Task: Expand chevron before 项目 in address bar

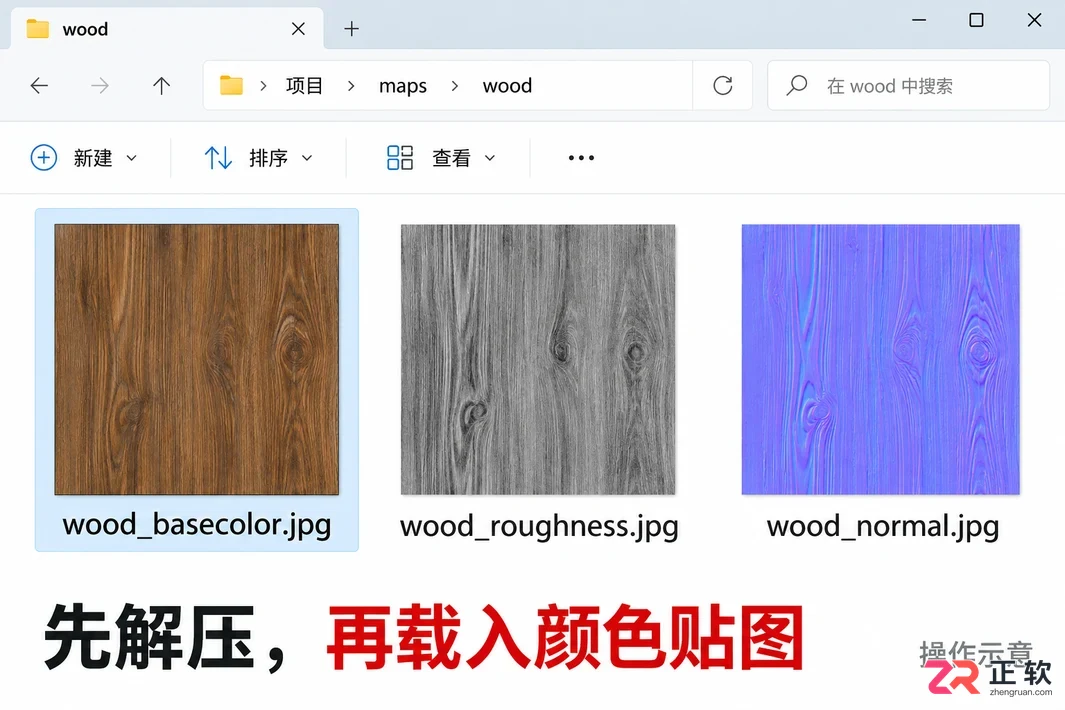Action: point(263,86)
